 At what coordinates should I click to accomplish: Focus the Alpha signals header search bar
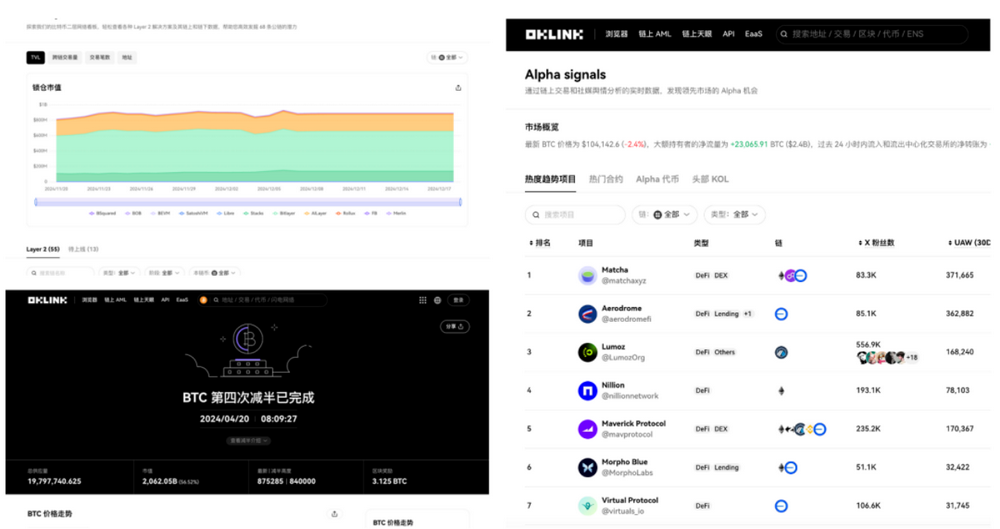click(x=872, y=34)
